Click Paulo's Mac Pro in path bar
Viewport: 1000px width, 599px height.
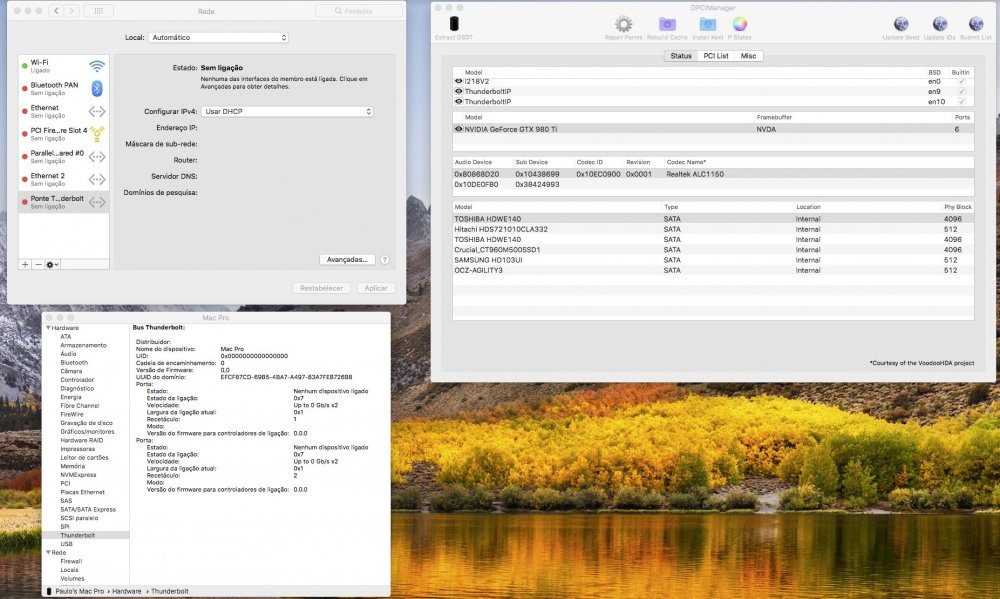[x=79, y=591]
